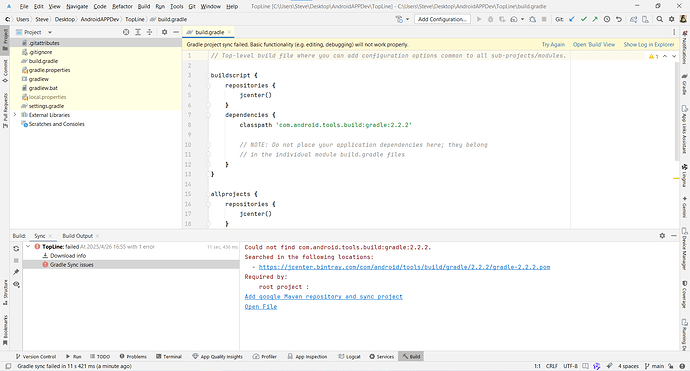Select Gradle Sync issues row
The image size is (690, 371).
(131, 264)
